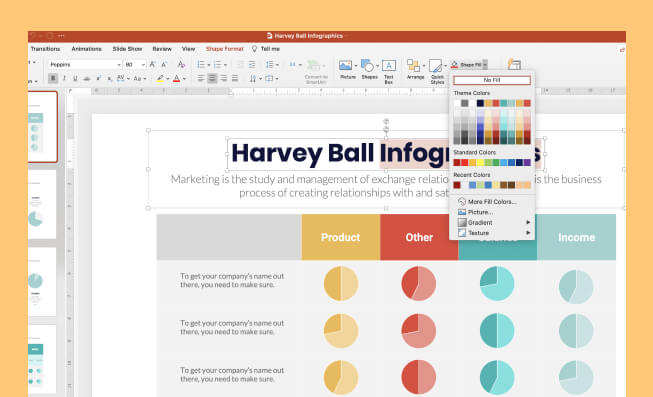
Task: Open the Shapes gallery
Action: [x=368, y=69]
